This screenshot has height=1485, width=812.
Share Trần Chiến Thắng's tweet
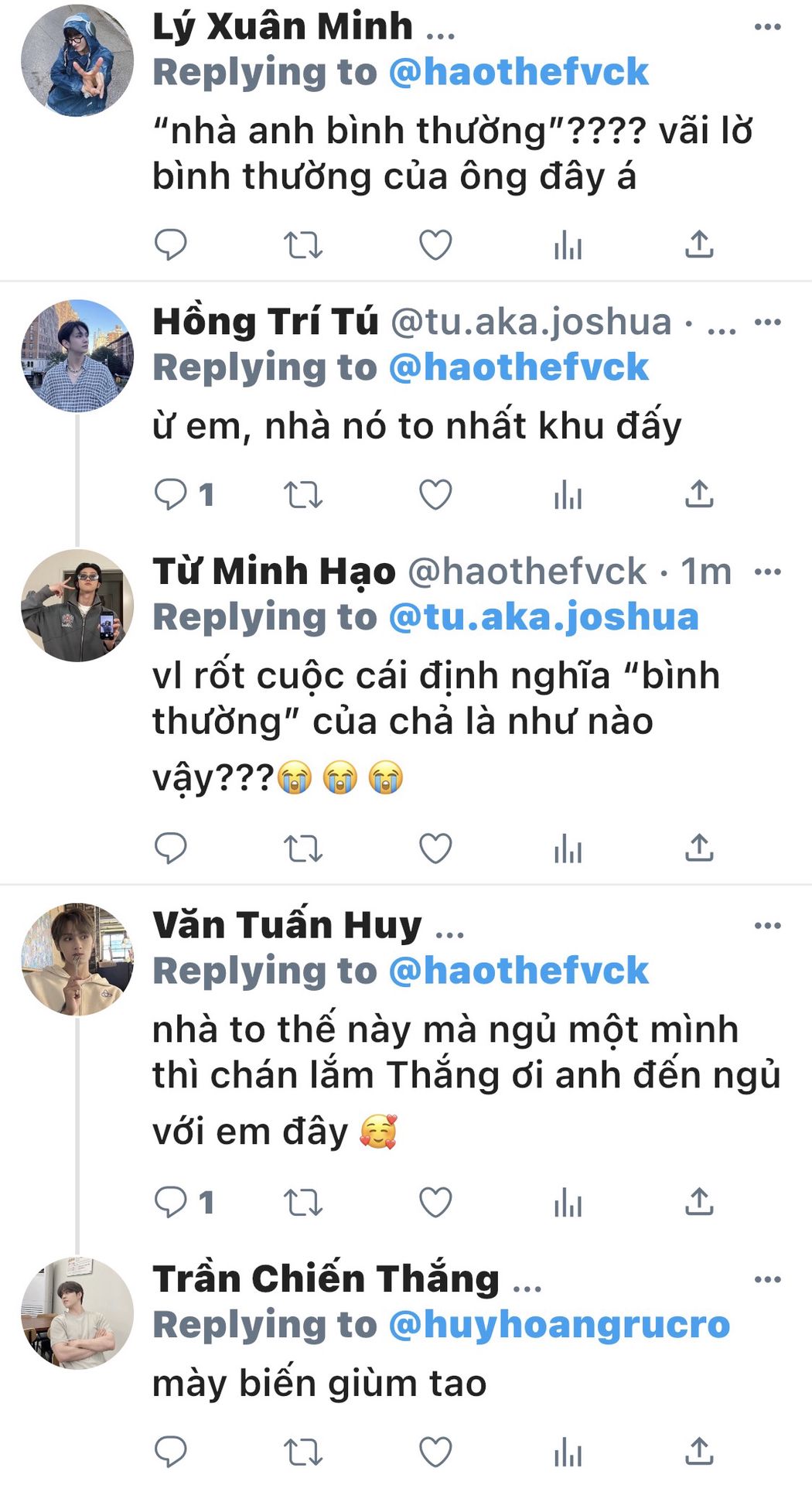click(699, 1452)
